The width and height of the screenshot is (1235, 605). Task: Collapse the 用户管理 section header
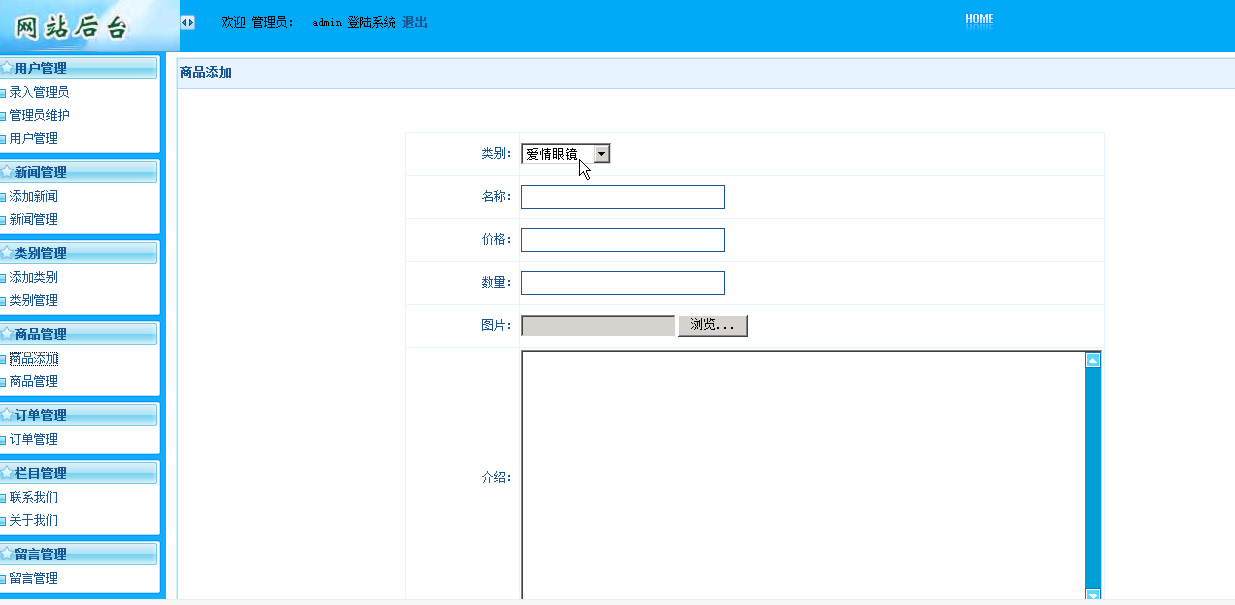click(79, 68)
